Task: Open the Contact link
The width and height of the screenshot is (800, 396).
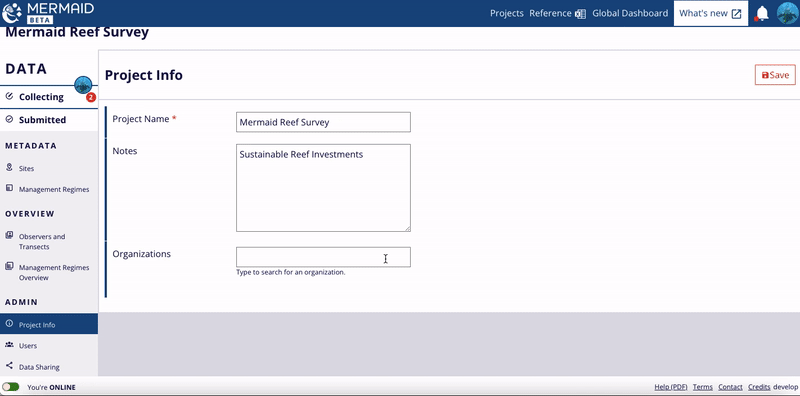Action: coord(730,387)
